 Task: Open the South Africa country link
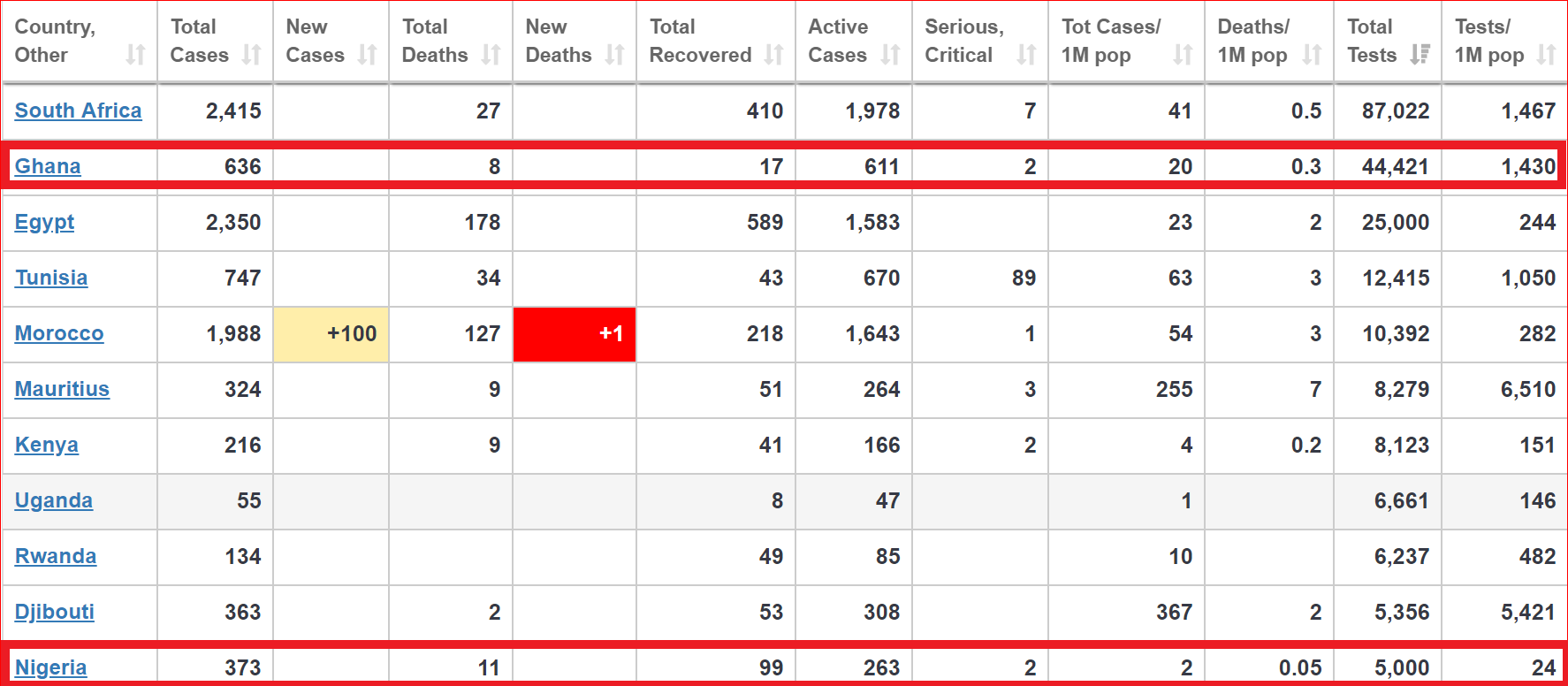78,111
